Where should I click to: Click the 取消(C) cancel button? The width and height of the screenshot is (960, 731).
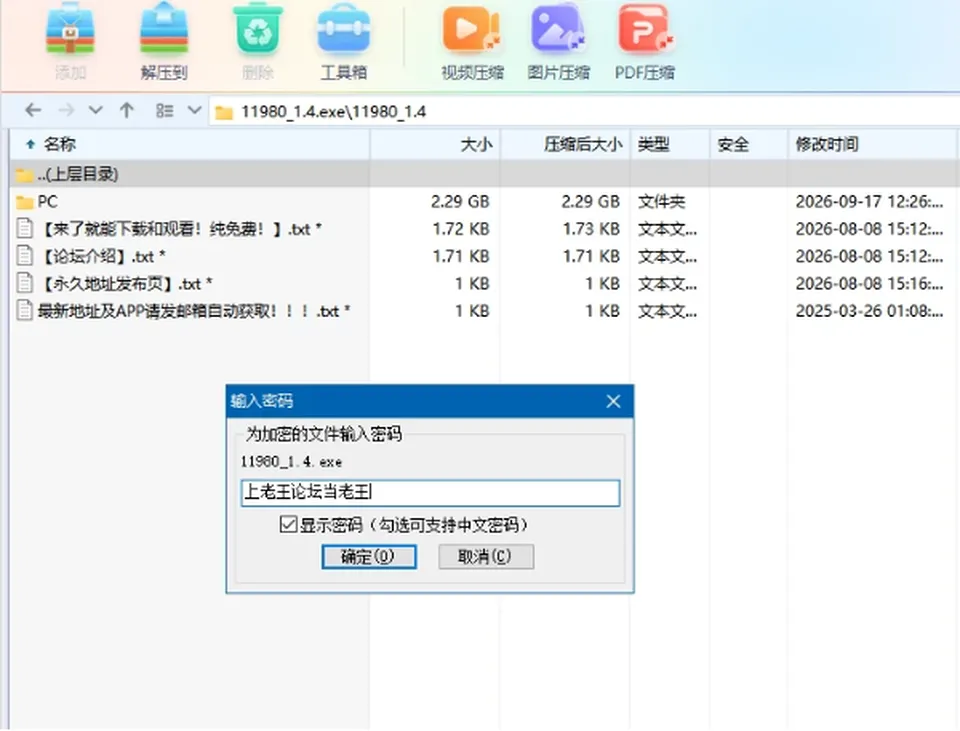[x=486, y=557]
